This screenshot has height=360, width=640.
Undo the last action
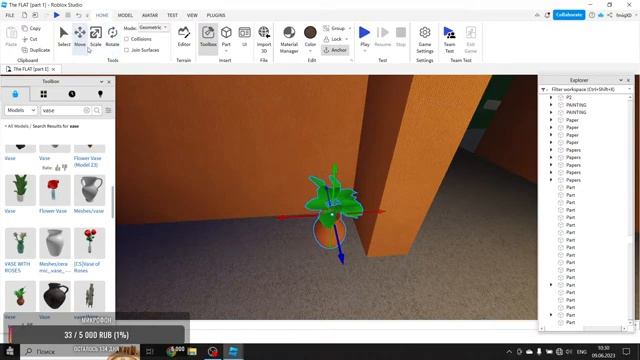(78, 15)
